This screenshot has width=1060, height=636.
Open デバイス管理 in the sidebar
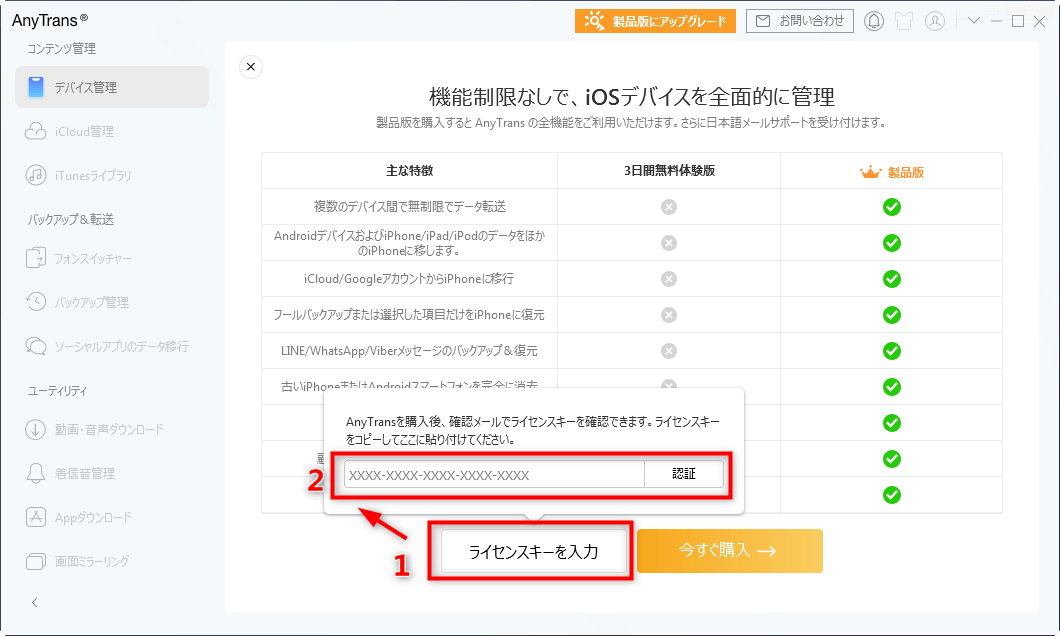(x=112, y=87)
